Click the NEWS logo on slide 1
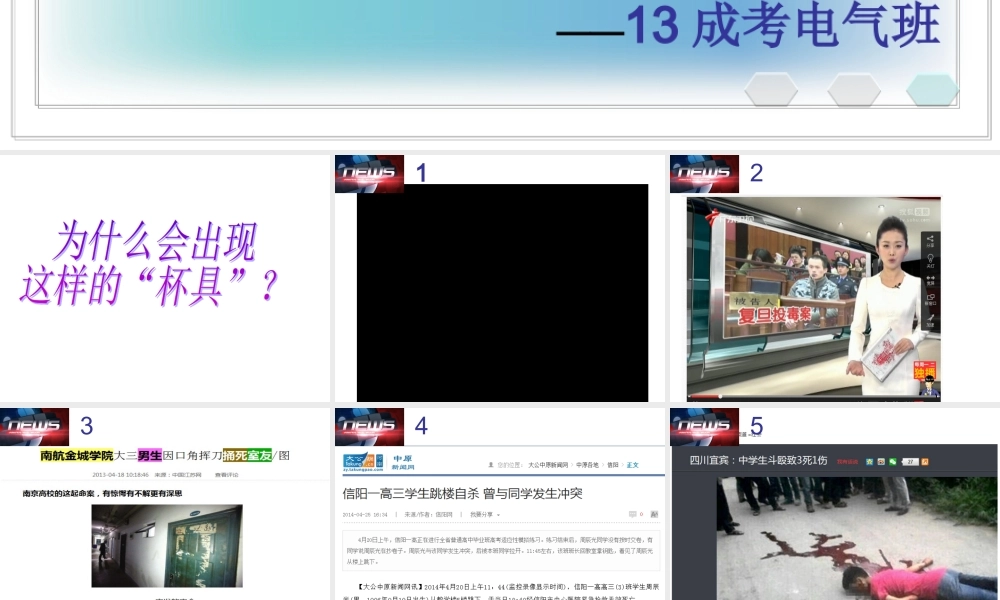1000x600 pixels. (x=369, y=173)
